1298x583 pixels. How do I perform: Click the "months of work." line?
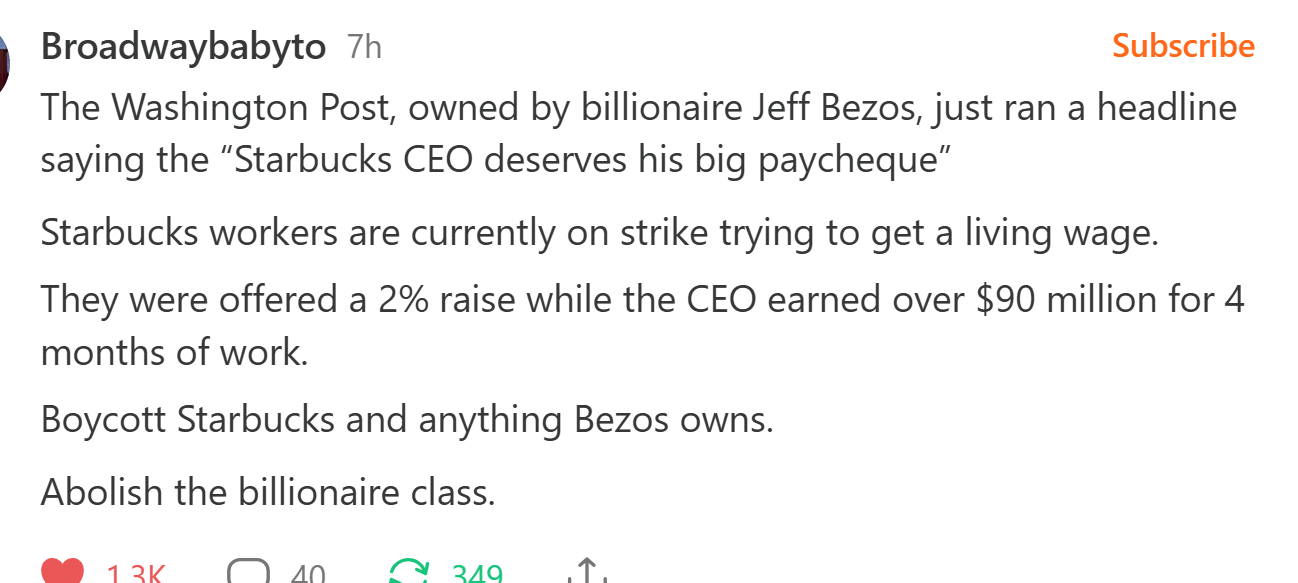173,352
